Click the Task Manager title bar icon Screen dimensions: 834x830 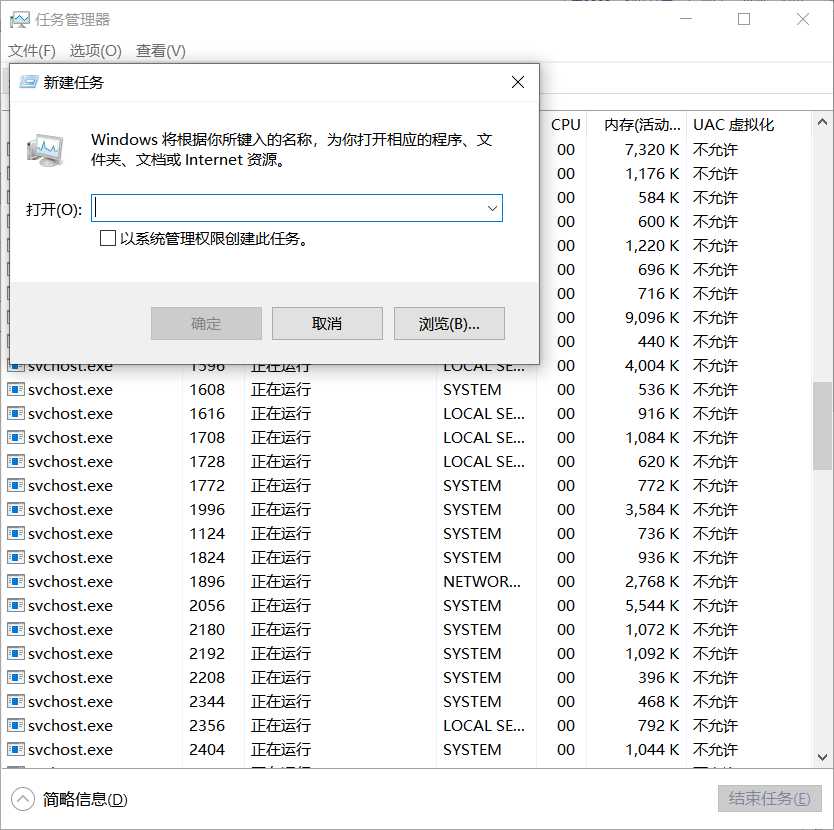[x=20, y=20]
